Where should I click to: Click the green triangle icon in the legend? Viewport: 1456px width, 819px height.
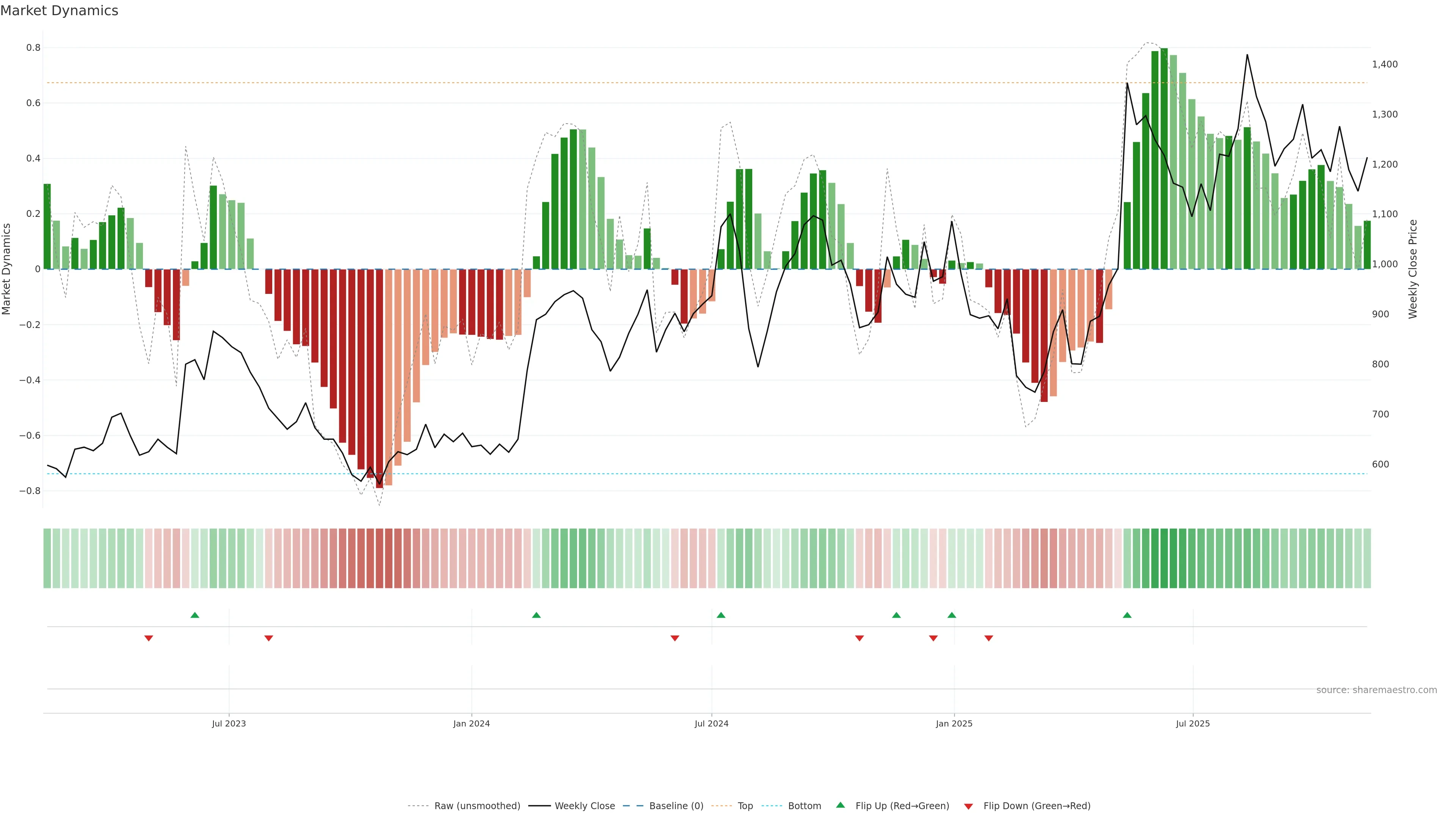click(841, 805)
